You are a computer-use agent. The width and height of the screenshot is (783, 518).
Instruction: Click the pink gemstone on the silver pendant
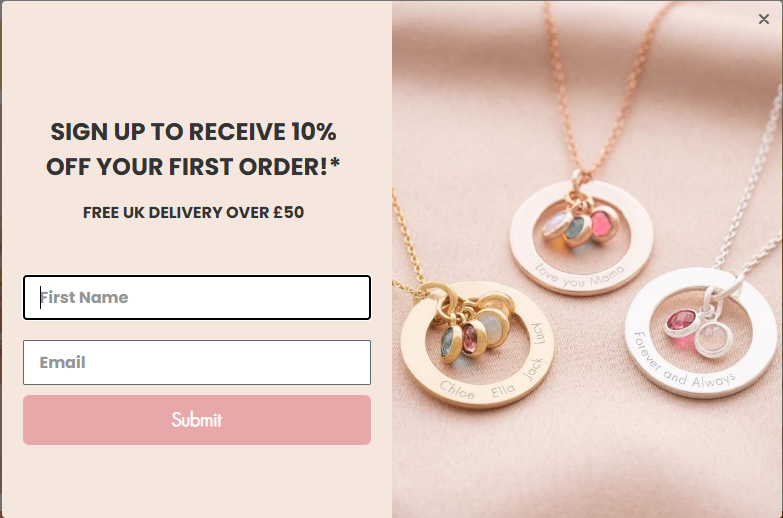click(x=682, y=324)
